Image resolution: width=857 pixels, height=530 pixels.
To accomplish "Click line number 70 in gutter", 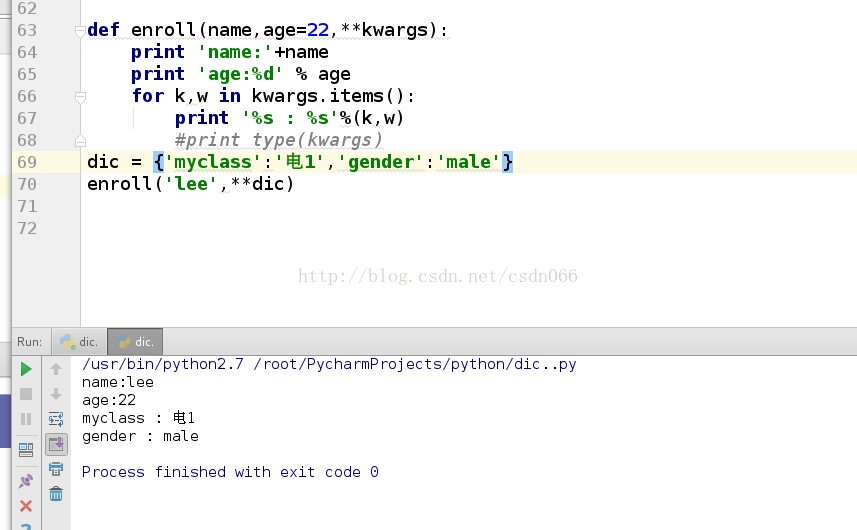I will pos(27,184).
